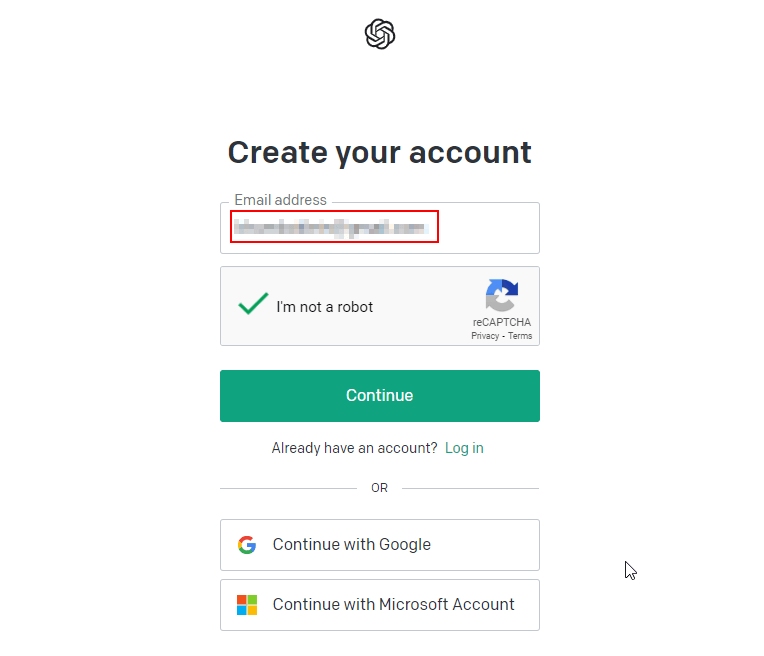Click the OpenAI logo at top
Image resolution: width=764 pixels, height=656 pixels.
point(380,34)
